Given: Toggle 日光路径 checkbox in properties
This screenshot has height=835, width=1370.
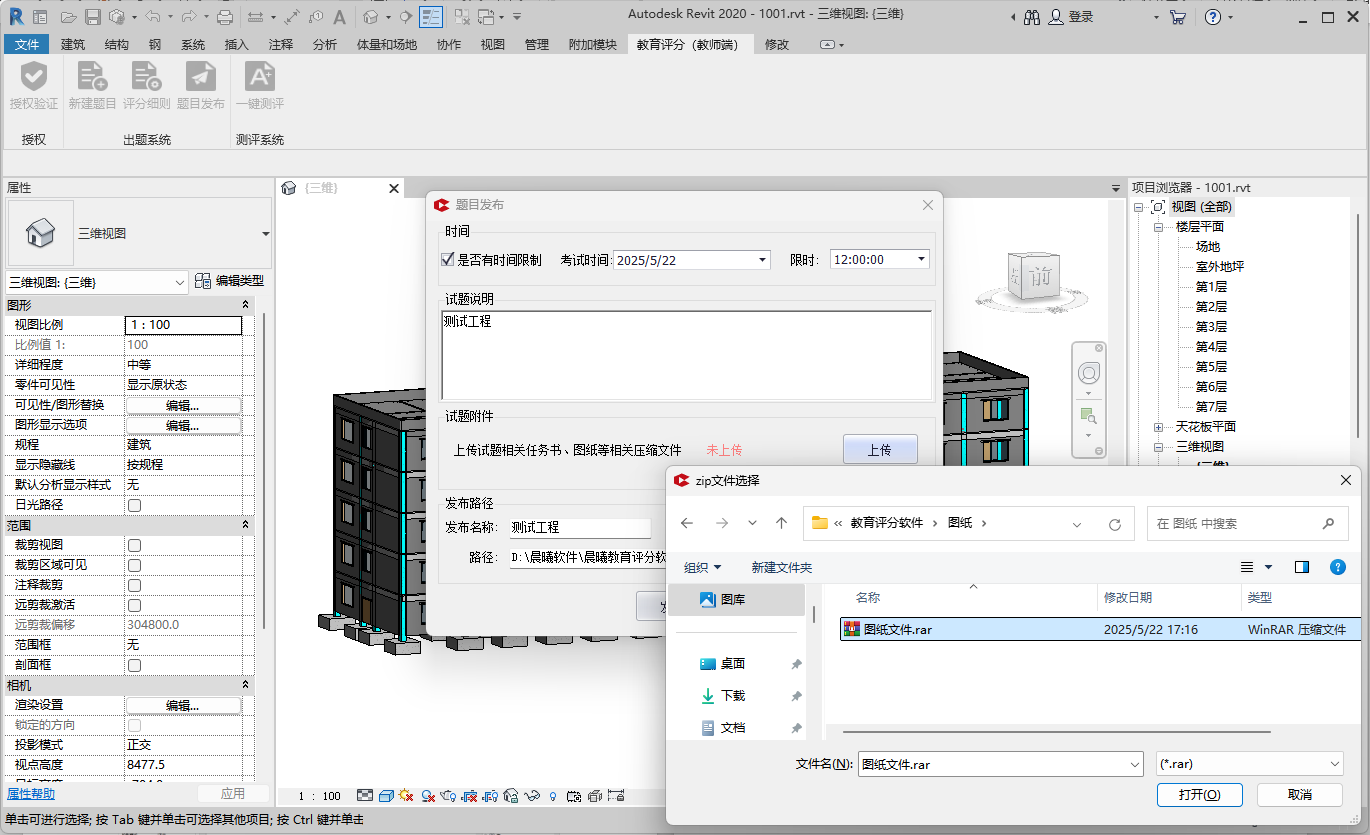Looking at the screenshot, I should click(x=134, y=505).
